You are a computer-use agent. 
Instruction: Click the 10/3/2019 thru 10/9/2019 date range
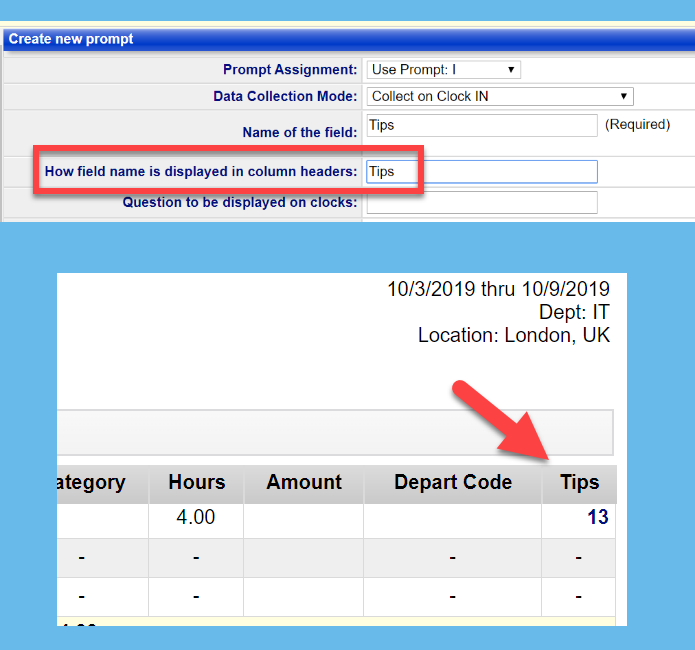coord(498,291)
